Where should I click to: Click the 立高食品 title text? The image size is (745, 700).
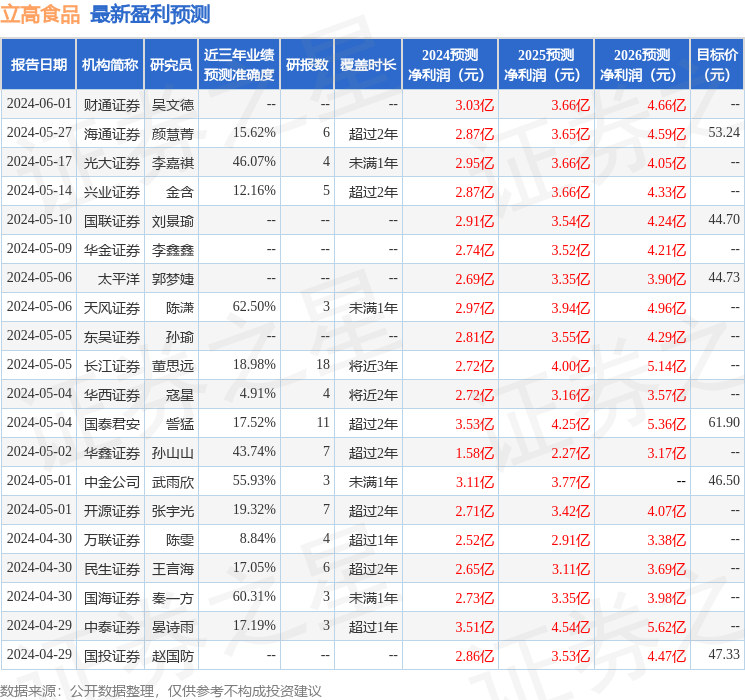40,14
